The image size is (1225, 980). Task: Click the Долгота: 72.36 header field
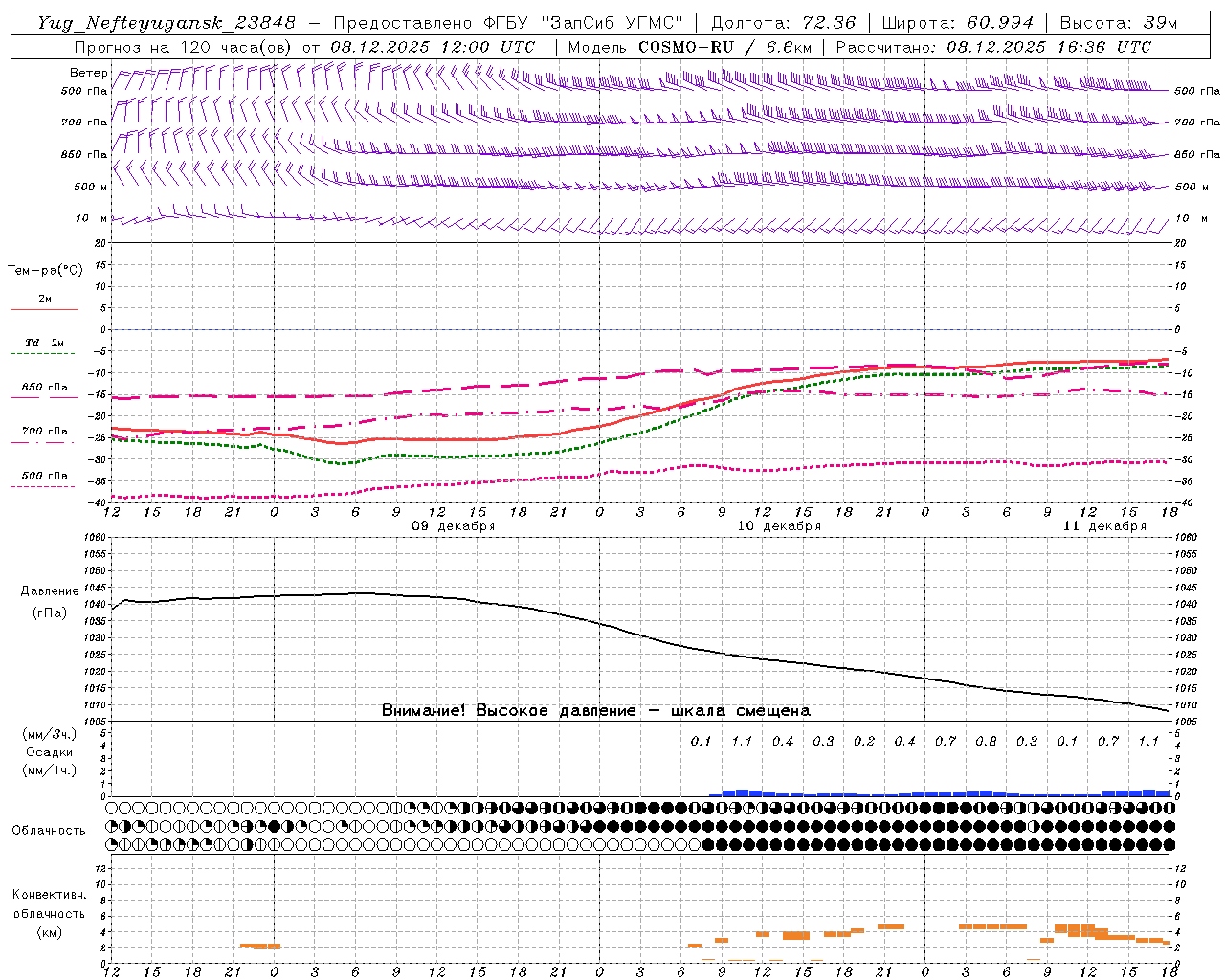click(783, 23)
